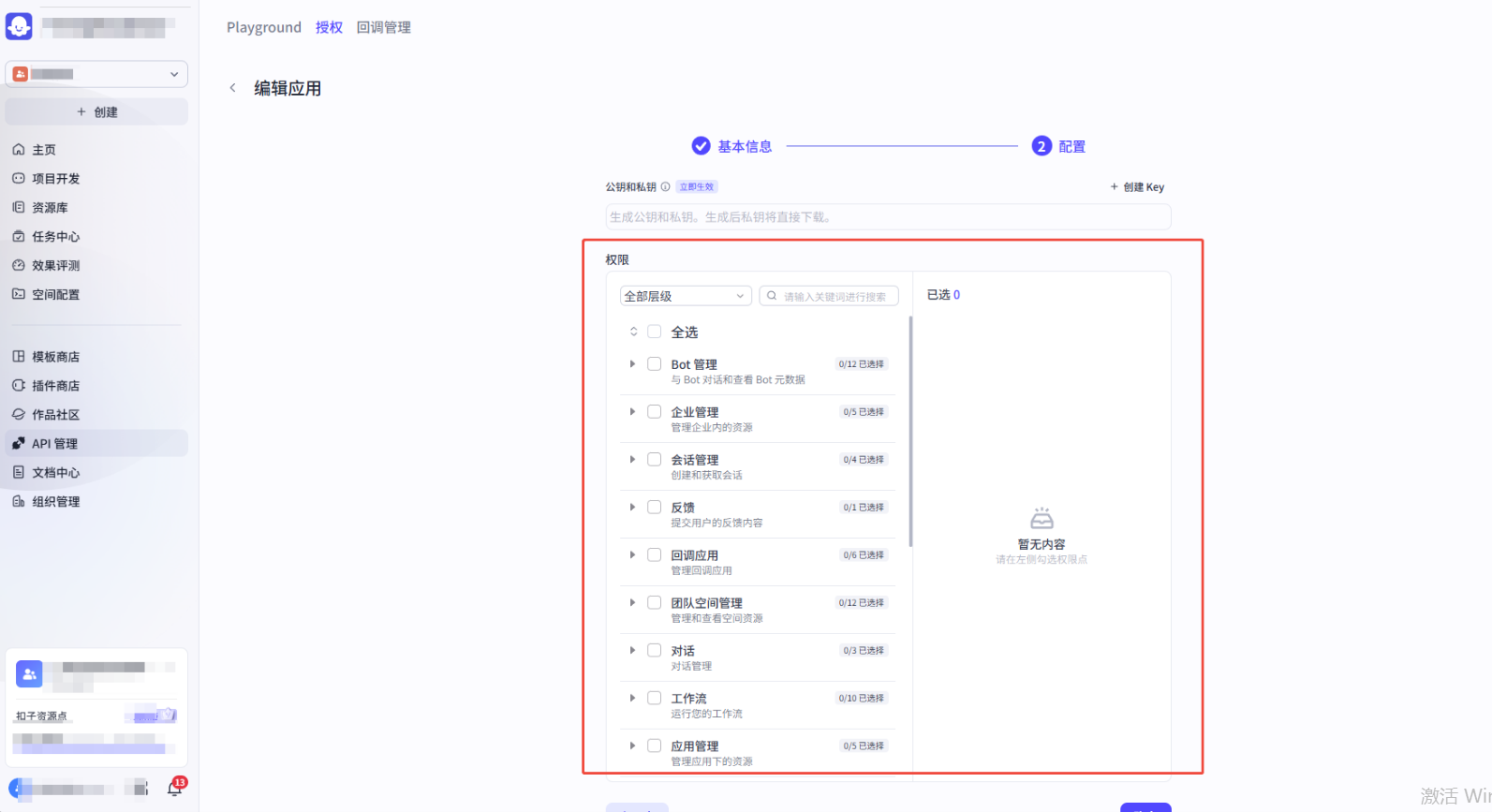
Task: Click the expand-all arrows icon beside 全选
Action: point(633,332)
